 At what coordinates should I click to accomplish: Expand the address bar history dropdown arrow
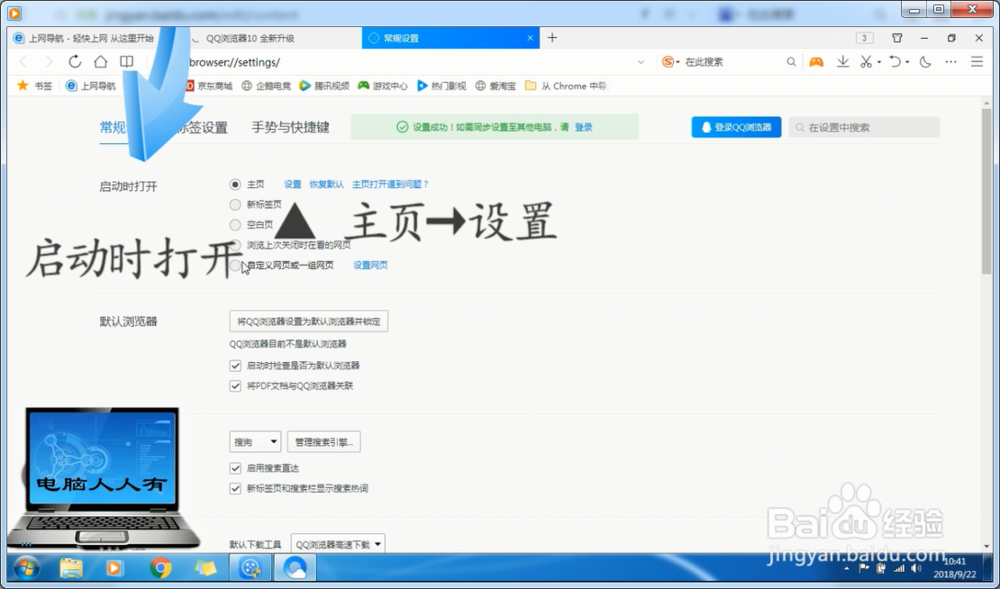click(641, 62)
